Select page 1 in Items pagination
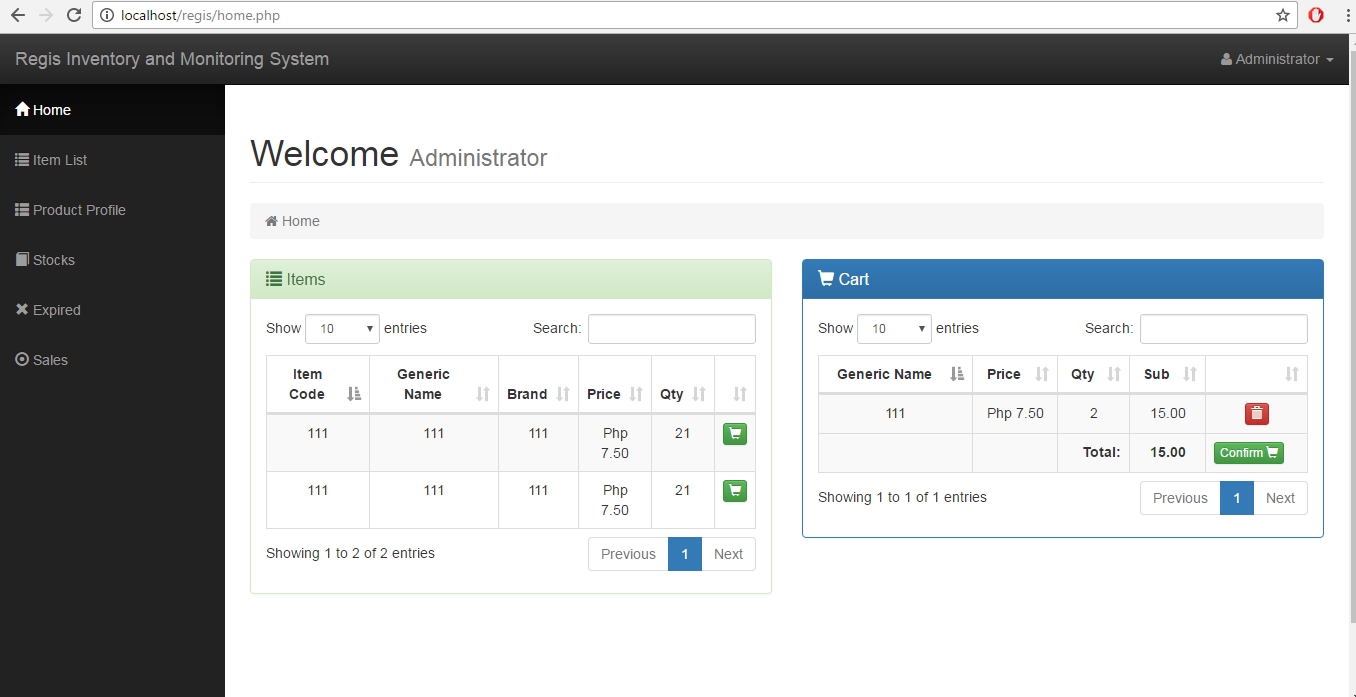Image resolution: width=1356 pixels, height=697 pixels. coord(685,554)
